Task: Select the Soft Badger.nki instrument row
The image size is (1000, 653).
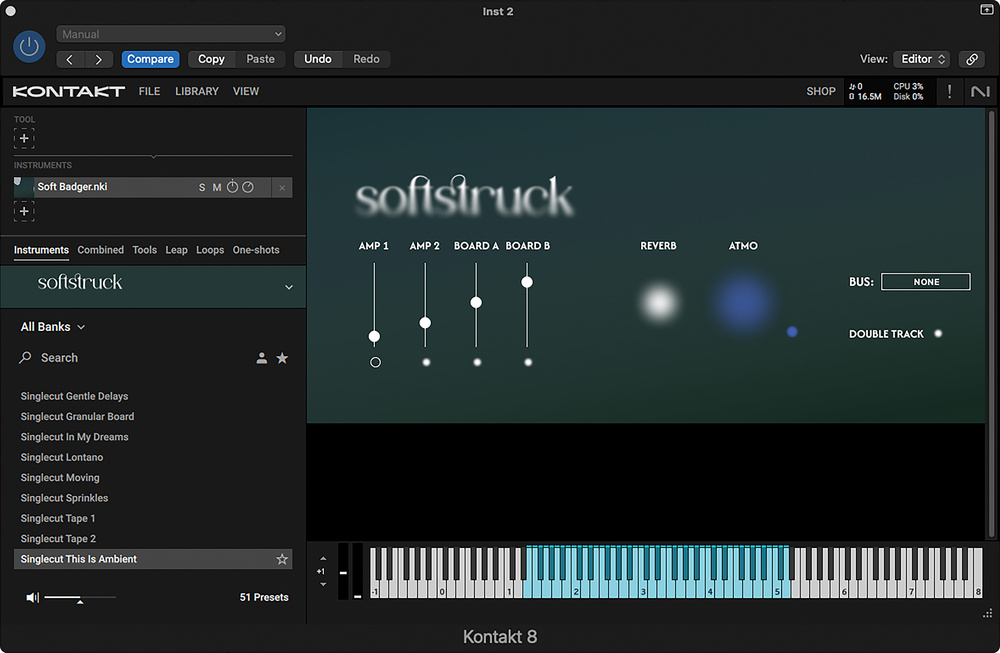Action: pos(153,187)
